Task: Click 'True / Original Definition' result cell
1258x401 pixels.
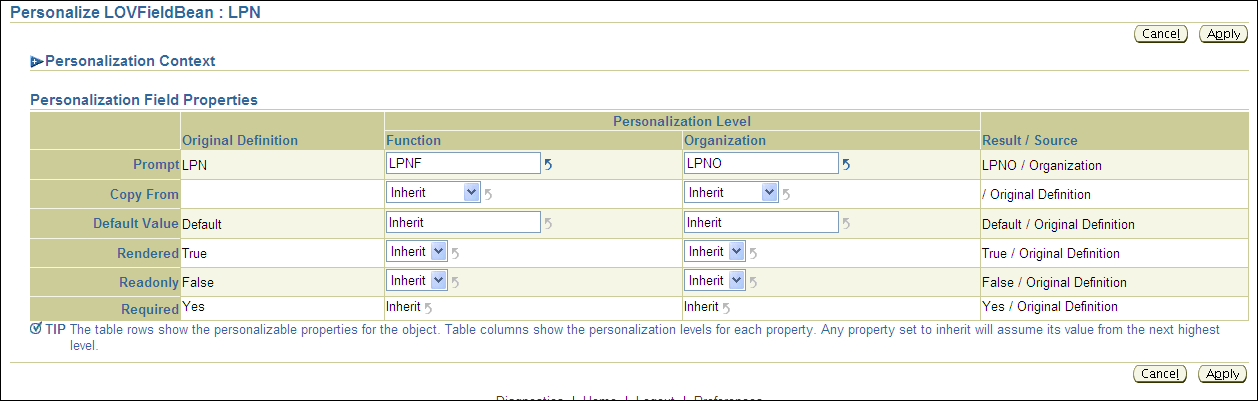Action: [1052, 254]
